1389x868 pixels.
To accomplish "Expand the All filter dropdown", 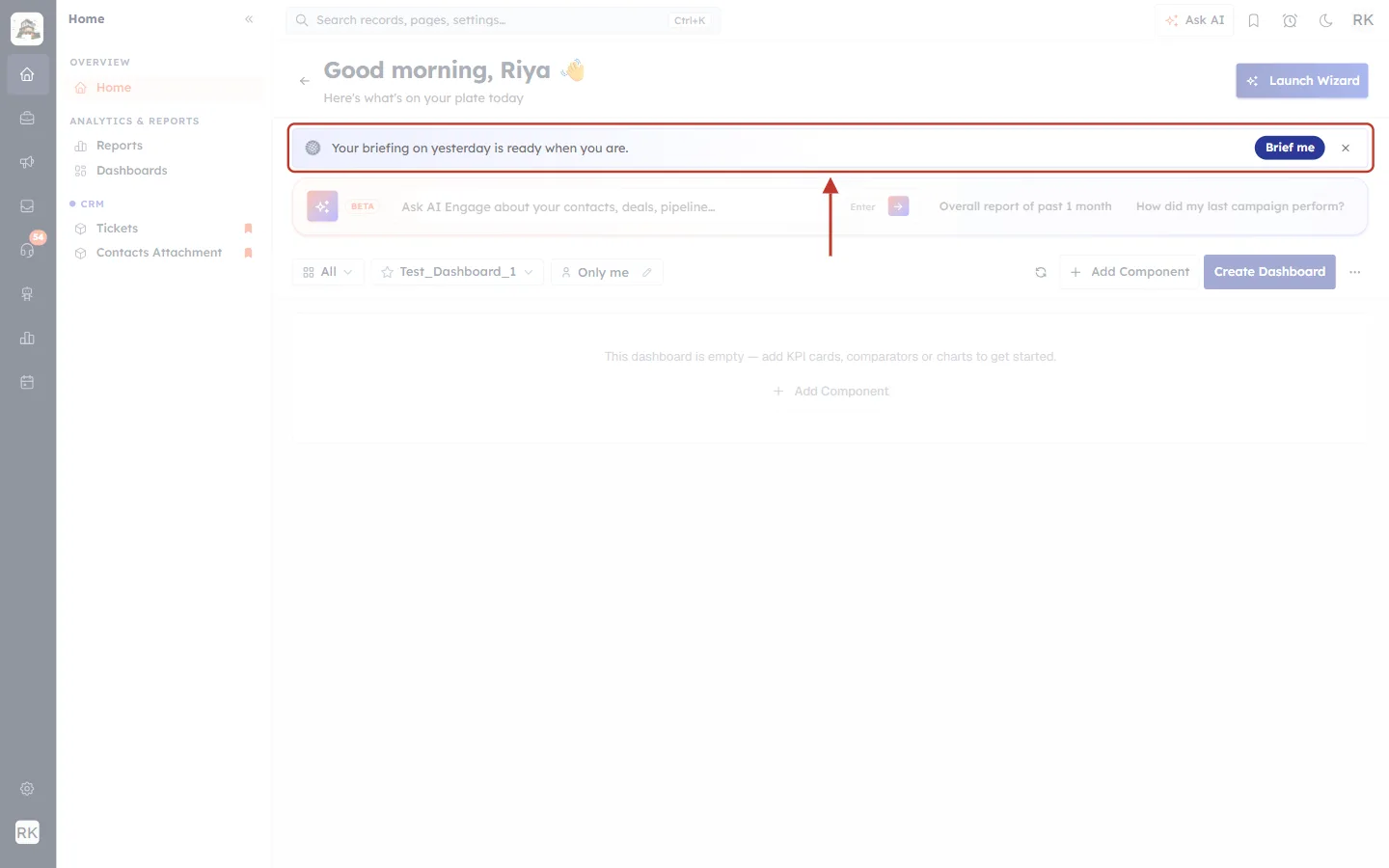I will (x=328, y=272).
